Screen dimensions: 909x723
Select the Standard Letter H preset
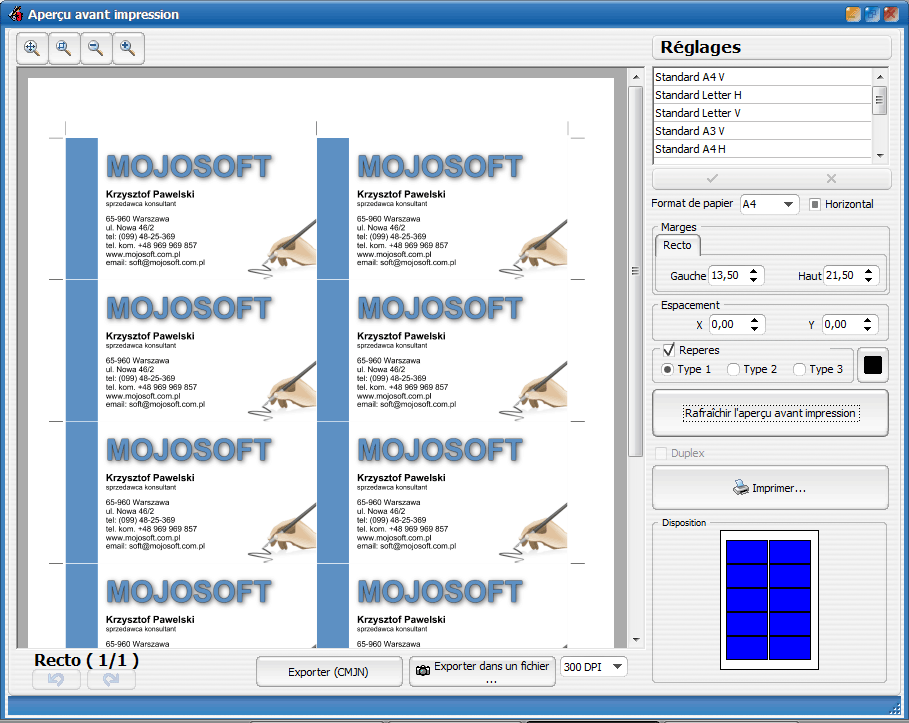click(762, 95)
